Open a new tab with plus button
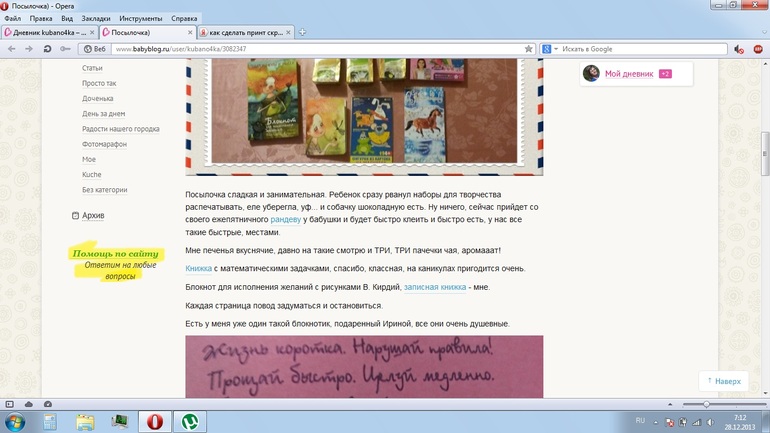Screen dimensions: 770x433 point(302,32)
